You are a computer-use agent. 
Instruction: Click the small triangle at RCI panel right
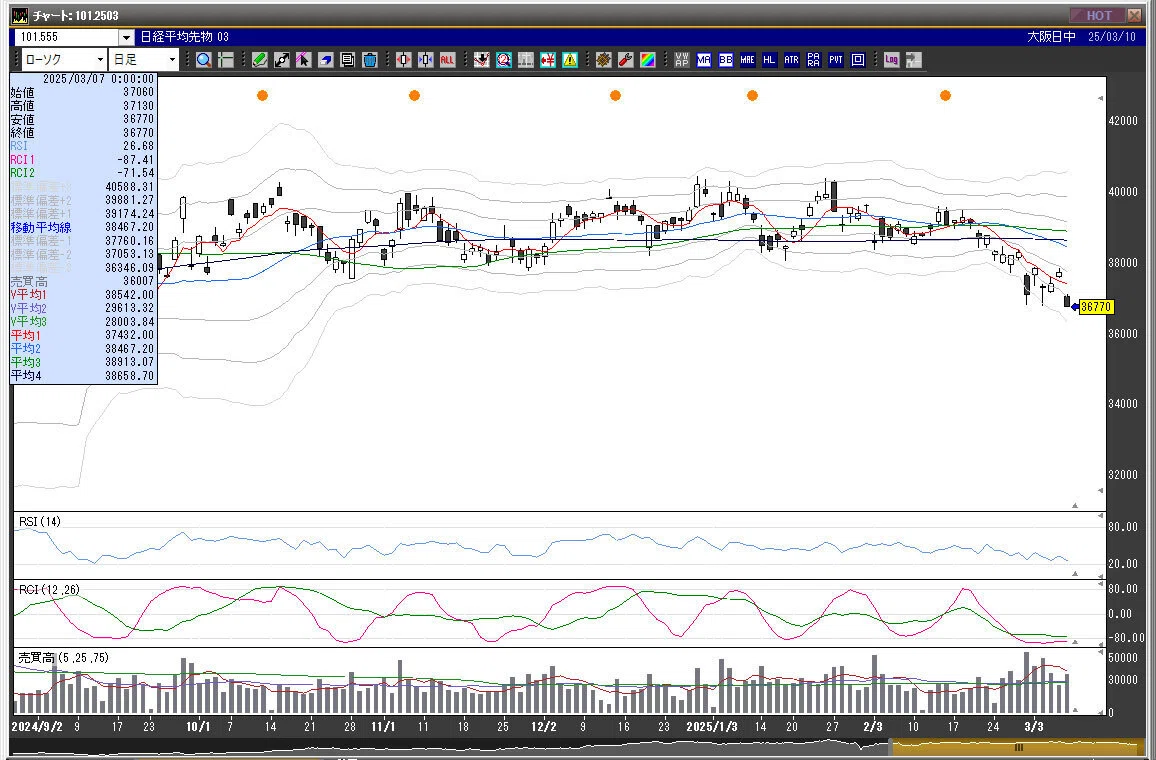pos(1075,642)
